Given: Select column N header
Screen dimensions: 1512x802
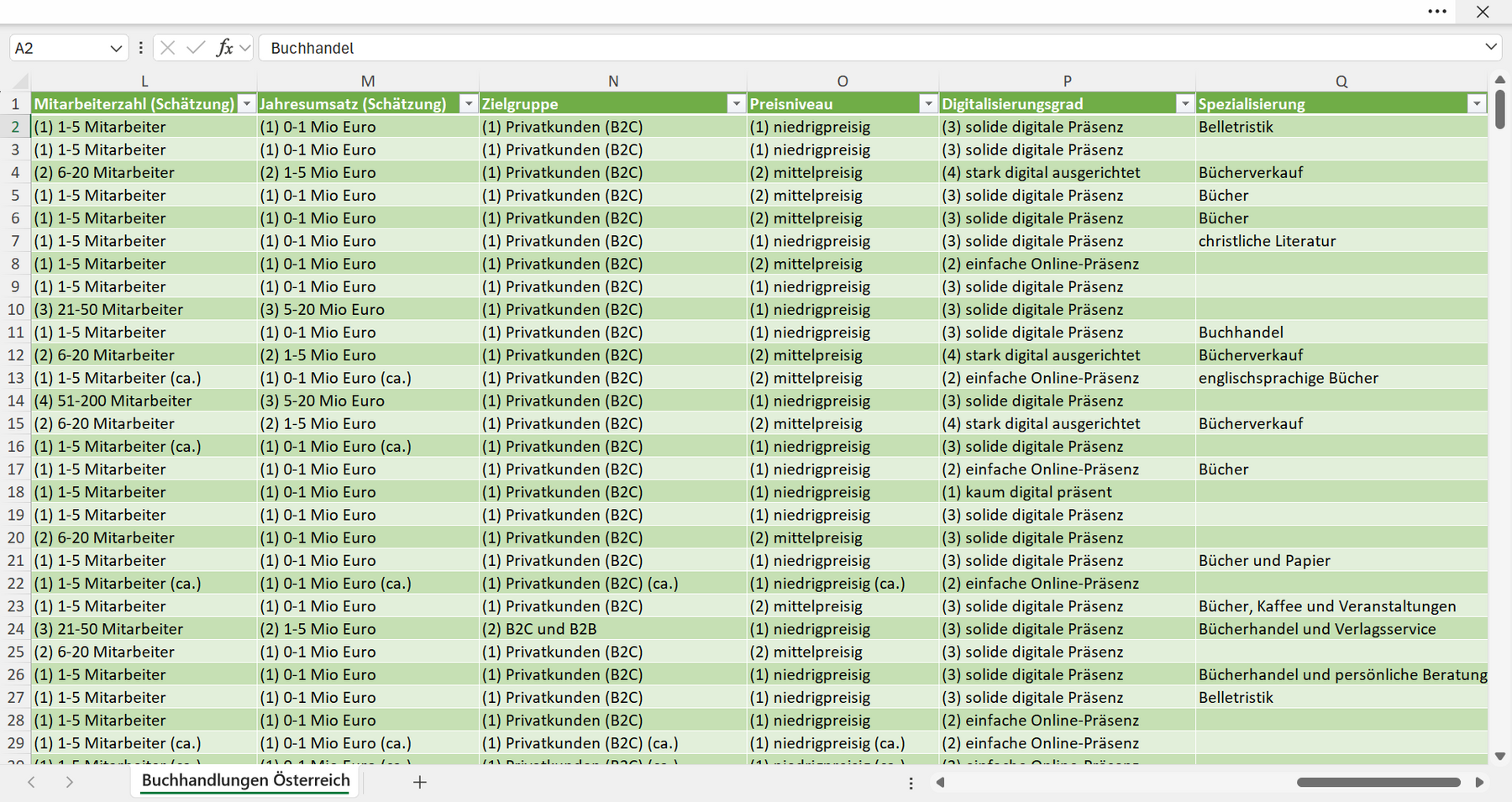Looking at the screenshot, I should pyautogui.click(x=613, y=81).
